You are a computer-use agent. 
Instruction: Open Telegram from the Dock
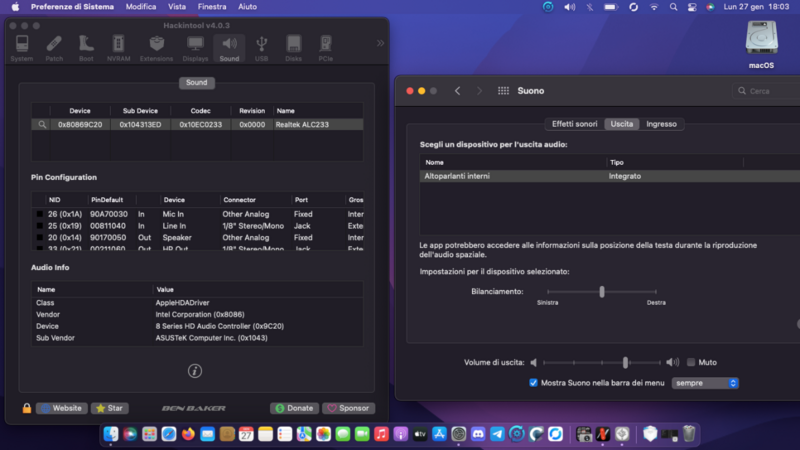[x=497, y=434]
